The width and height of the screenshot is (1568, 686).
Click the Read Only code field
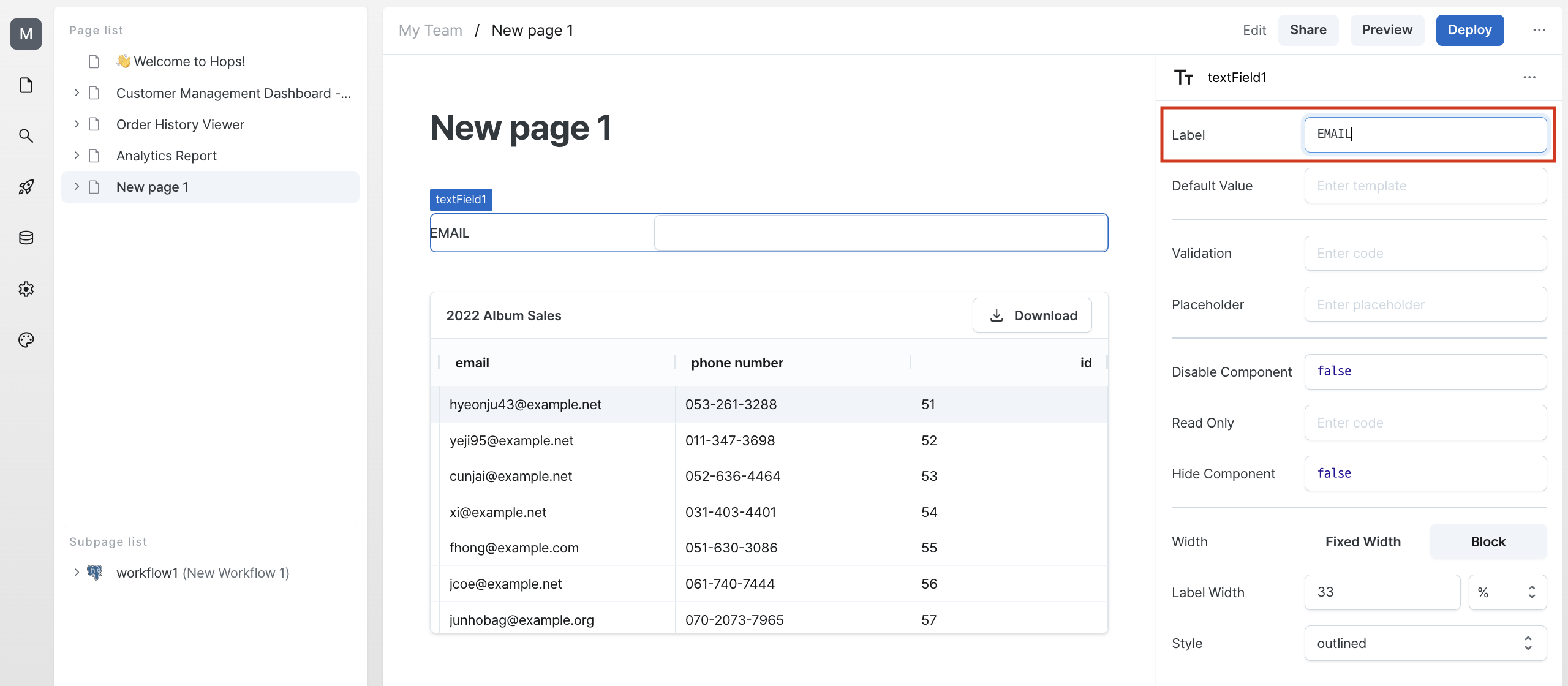point(1425,423)
